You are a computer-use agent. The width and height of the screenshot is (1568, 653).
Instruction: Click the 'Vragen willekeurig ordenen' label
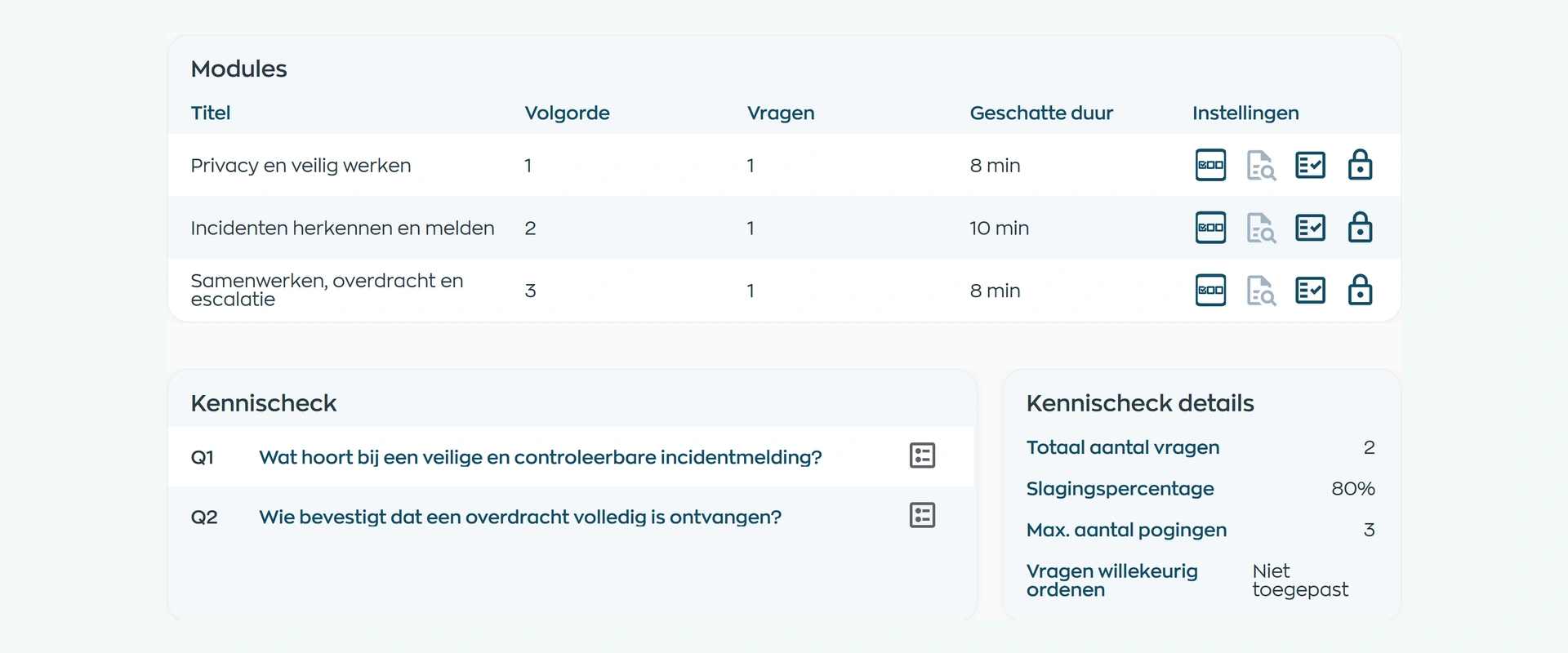(x=1112, y=580)
